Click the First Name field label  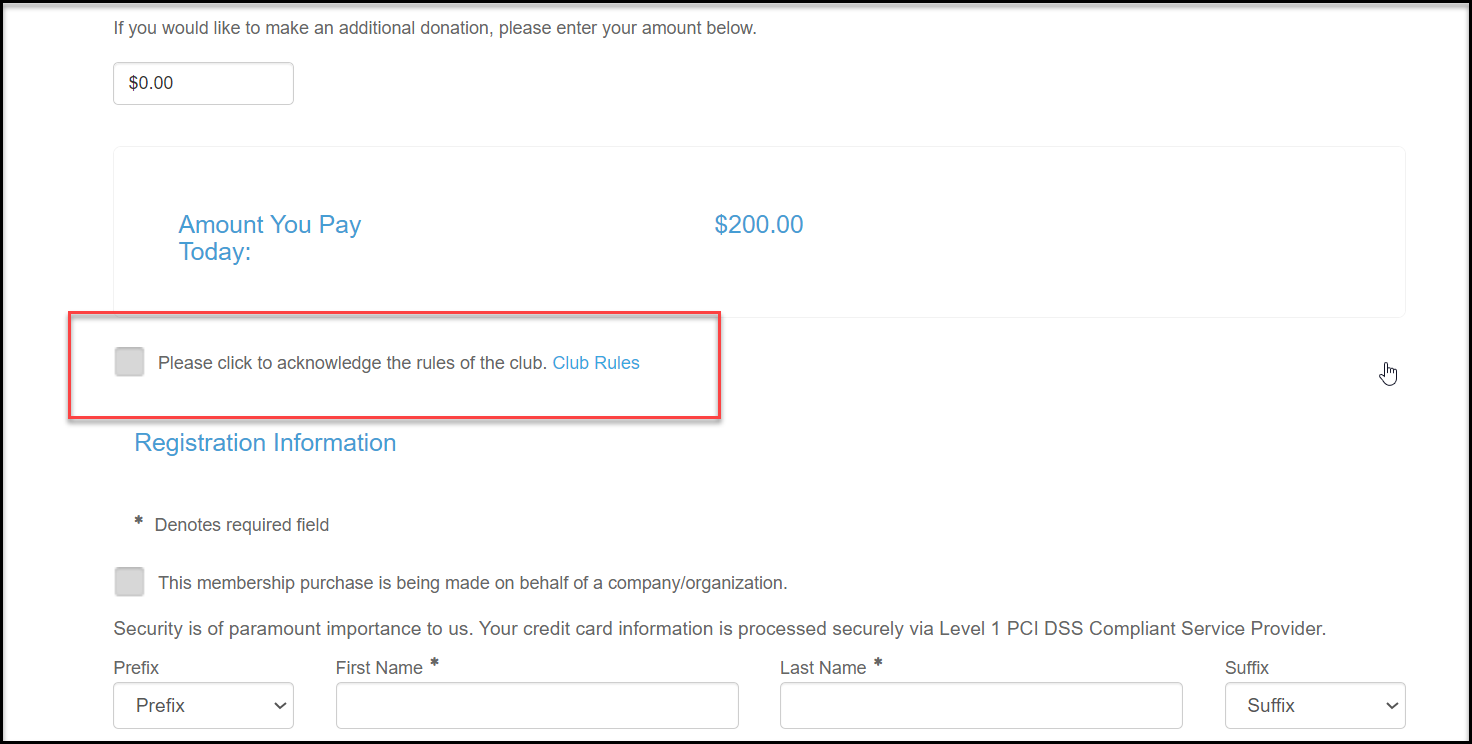click(379, 668)
